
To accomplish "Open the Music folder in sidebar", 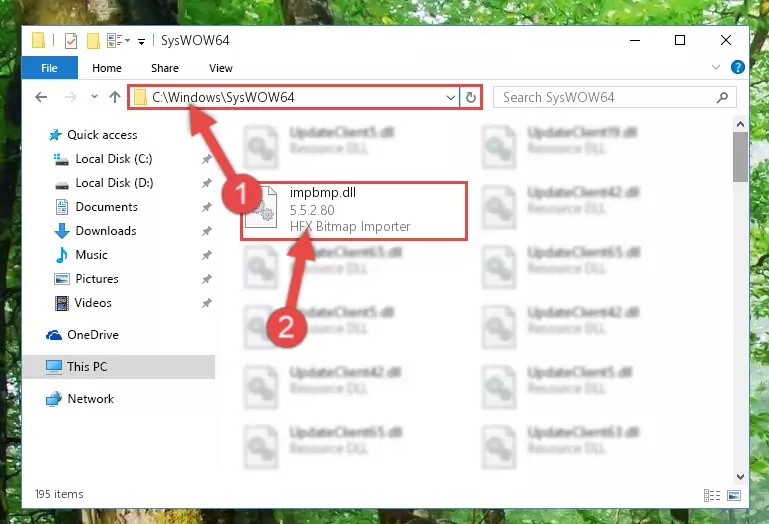I will click(x=91, y=255).
